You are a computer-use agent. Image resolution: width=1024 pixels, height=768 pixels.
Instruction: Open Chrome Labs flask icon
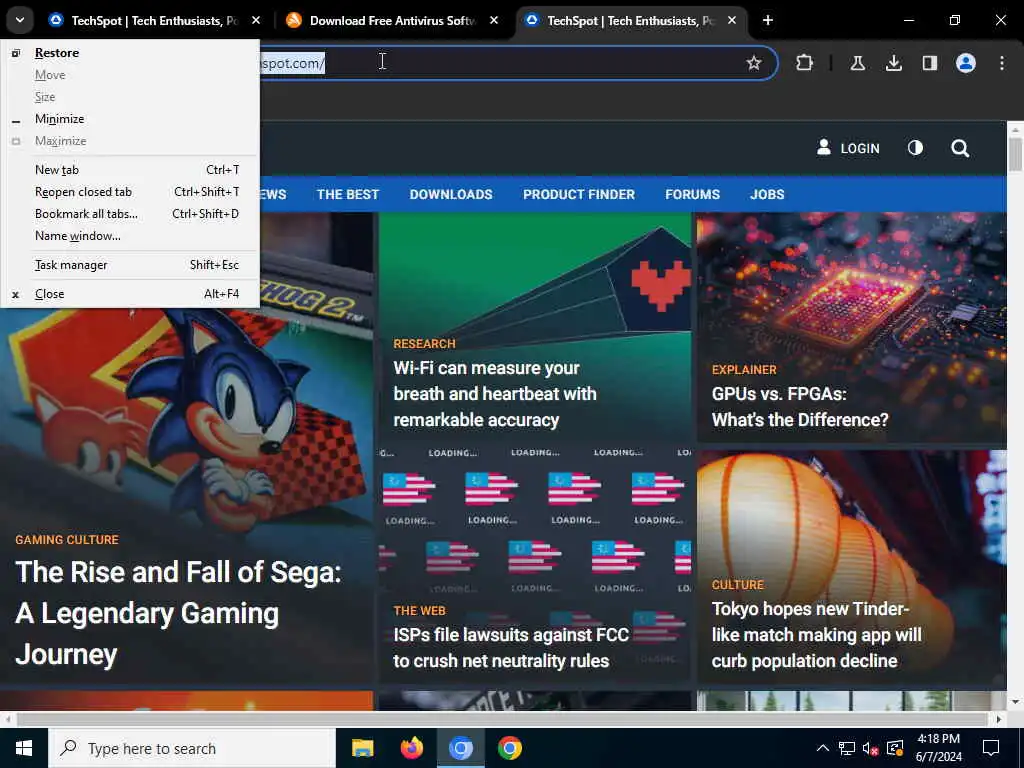(857, 63)
